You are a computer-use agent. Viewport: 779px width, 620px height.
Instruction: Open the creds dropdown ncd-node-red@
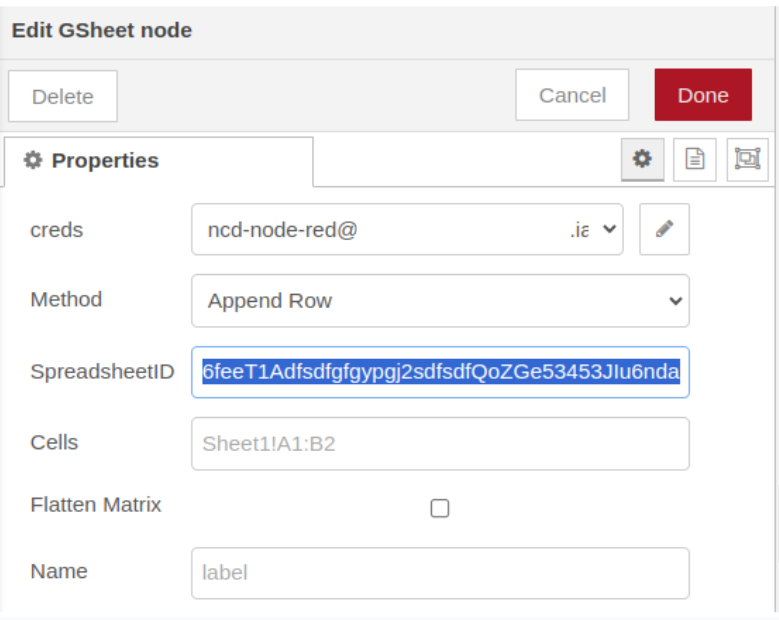click(407, 229)
